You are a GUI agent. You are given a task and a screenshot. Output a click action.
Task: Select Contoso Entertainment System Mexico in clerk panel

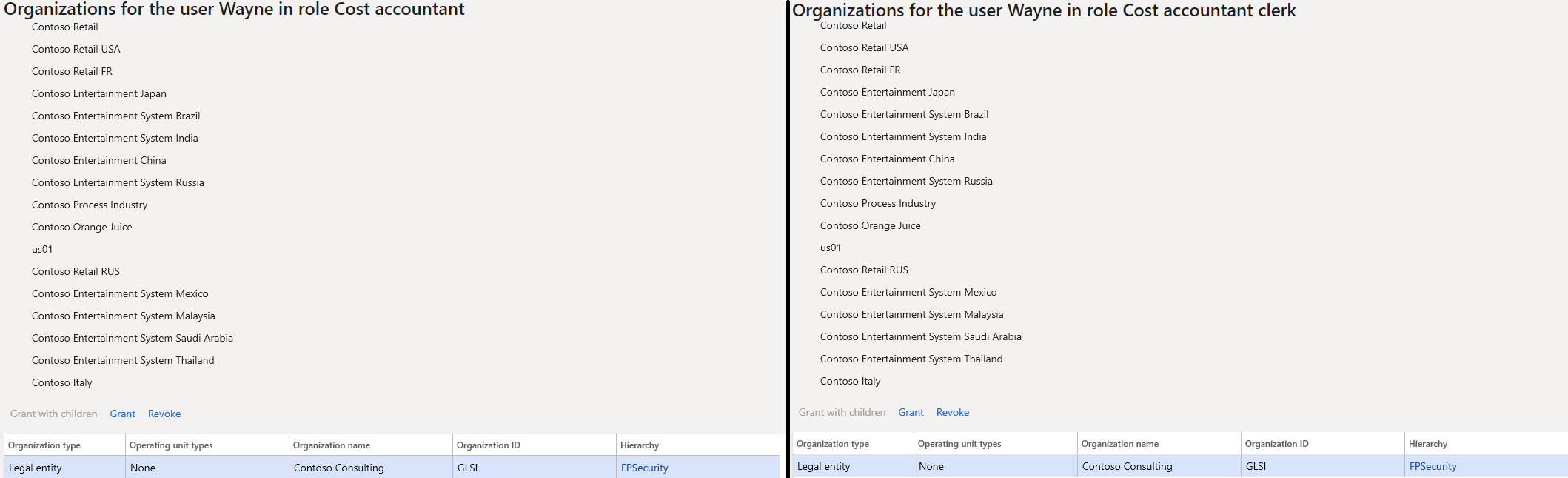point(908,292)
